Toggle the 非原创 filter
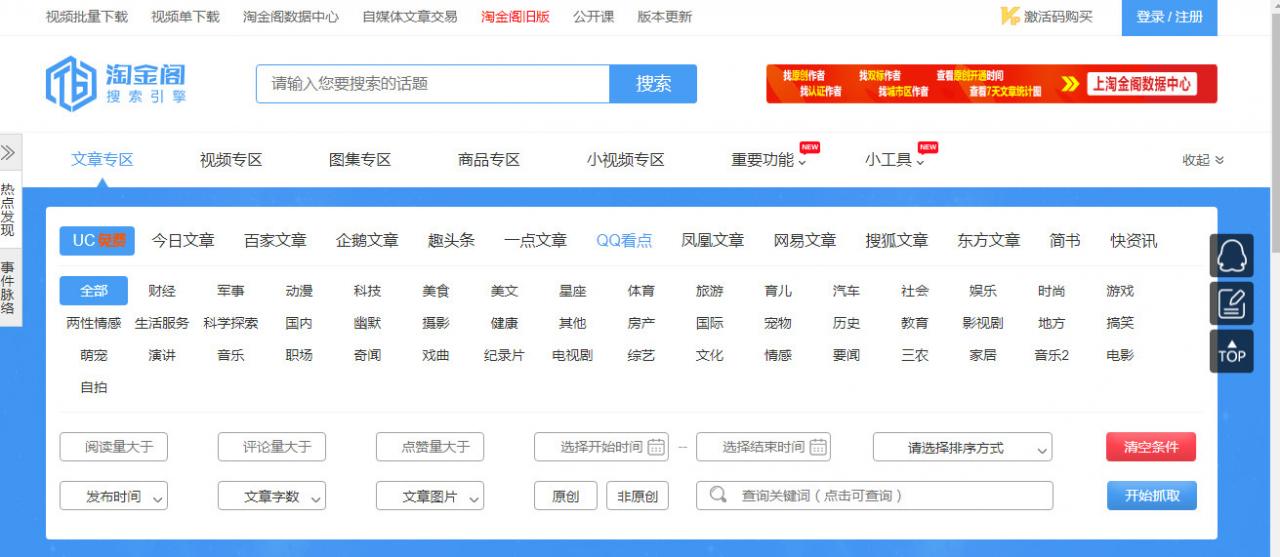This screenshot has height=557, width=1280. [x=637, y=496]
